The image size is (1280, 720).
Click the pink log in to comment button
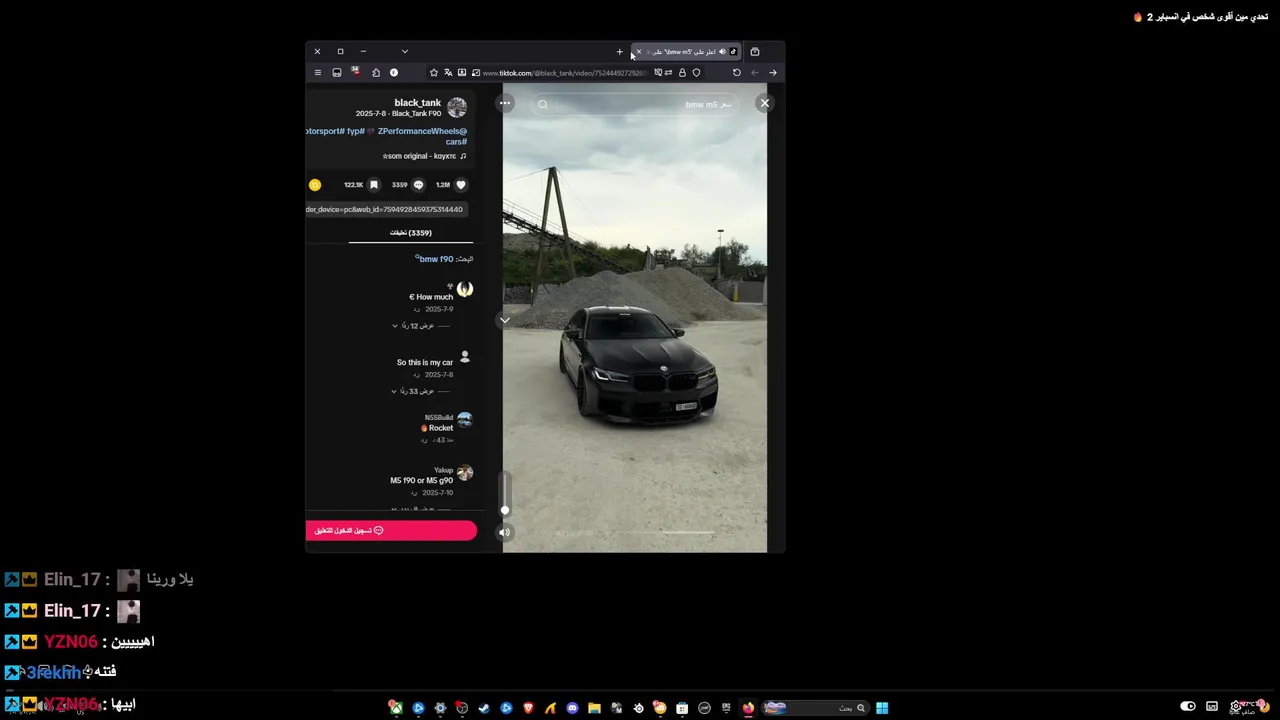[391, 531]
